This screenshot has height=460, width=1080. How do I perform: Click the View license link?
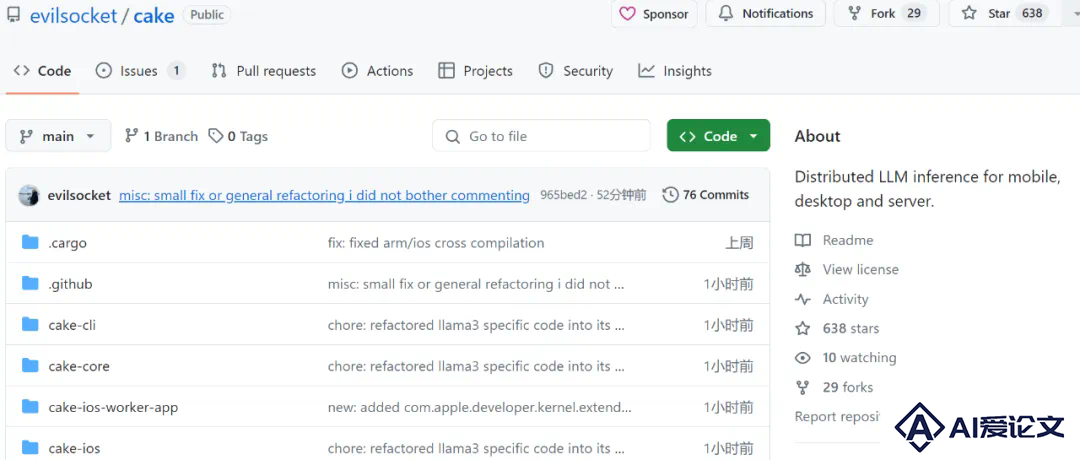(860, 269)
